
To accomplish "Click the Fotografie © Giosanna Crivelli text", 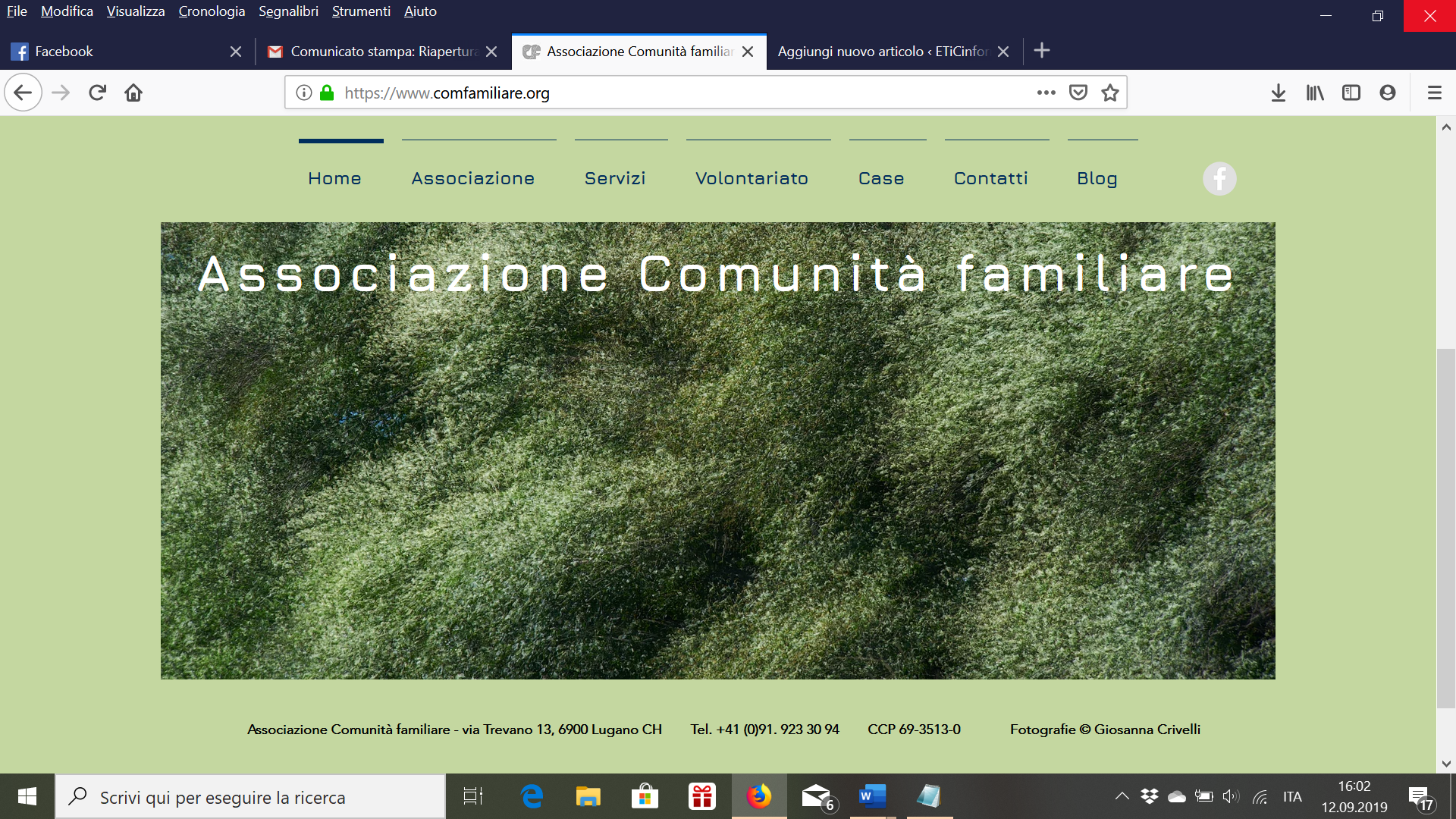I will [1105, 730].
